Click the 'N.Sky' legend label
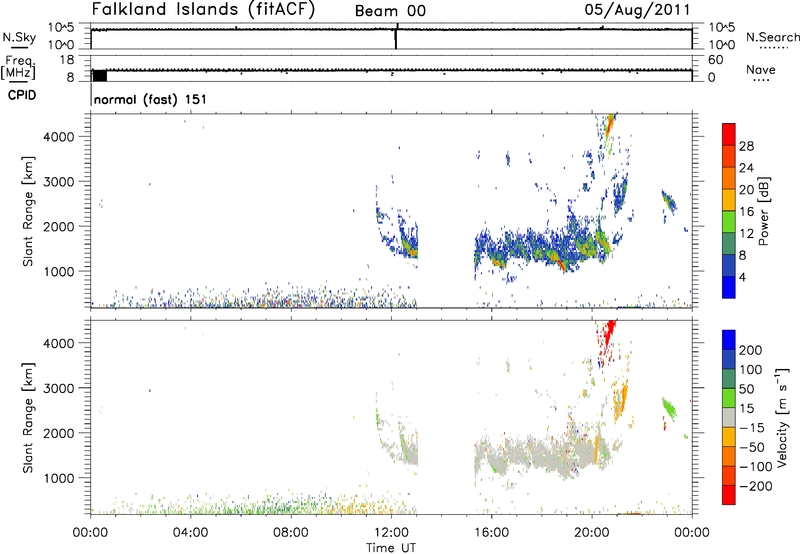The image size is (800, 554). coord(19,37)
